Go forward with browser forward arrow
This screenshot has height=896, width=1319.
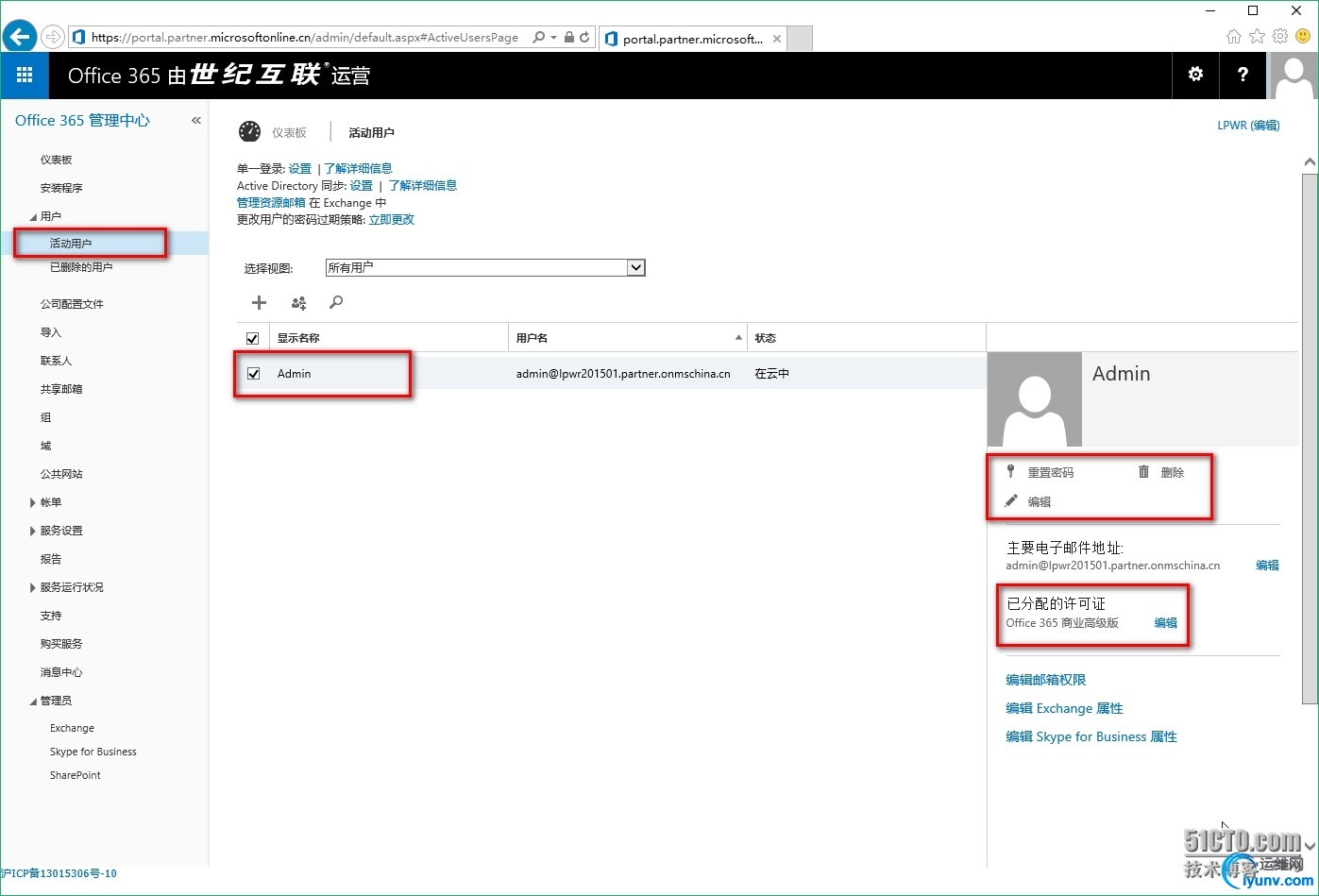pos(53,37)
